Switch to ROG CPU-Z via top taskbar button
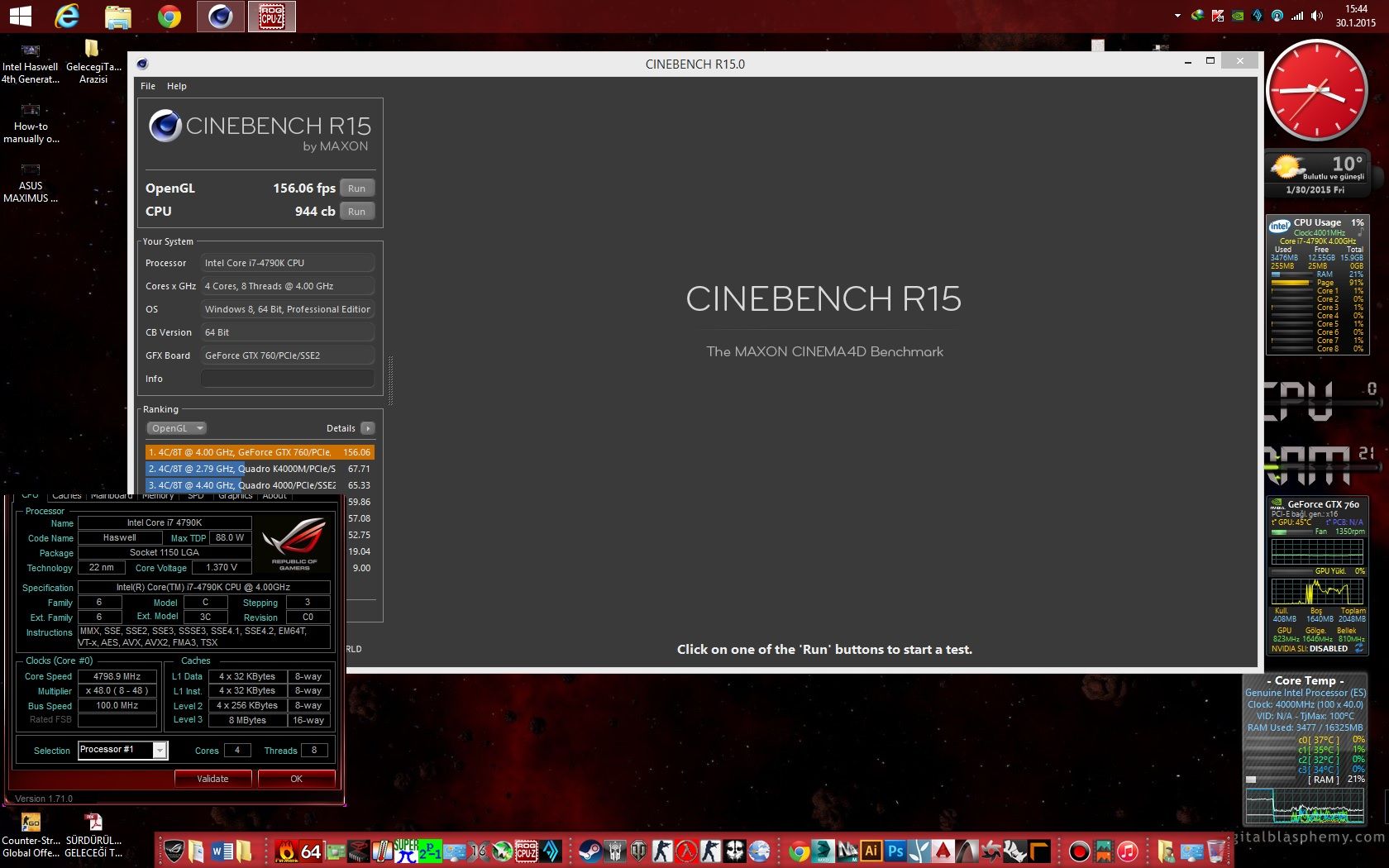Image resolution: width=1389 pixels, height=868 pixels. (x=272, y=17)
